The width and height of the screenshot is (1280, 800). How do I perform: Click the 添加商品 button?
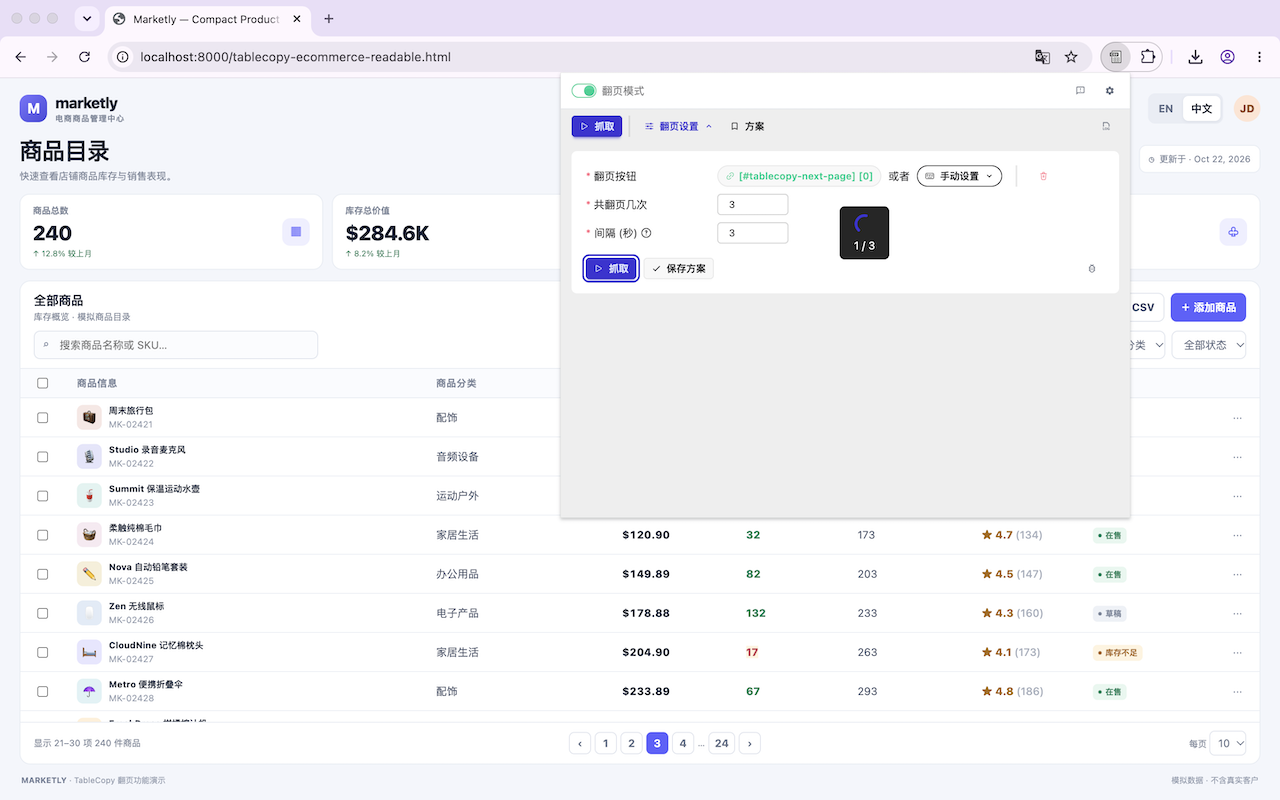(1208, 308)
